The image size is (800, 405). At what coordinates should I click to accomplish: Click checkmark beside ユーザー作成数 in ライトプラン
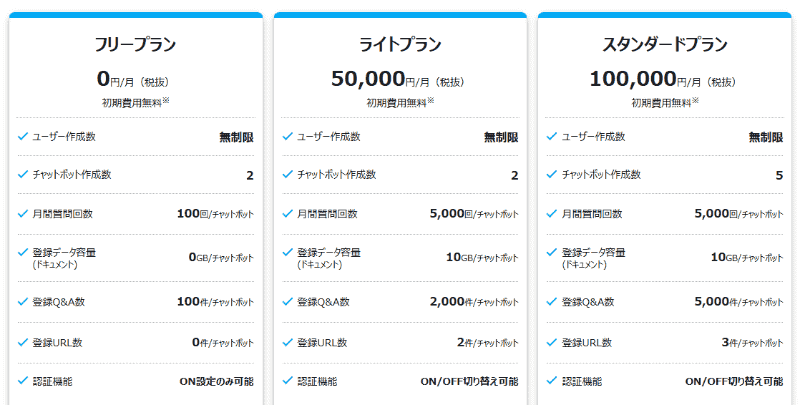pos(288,136)
